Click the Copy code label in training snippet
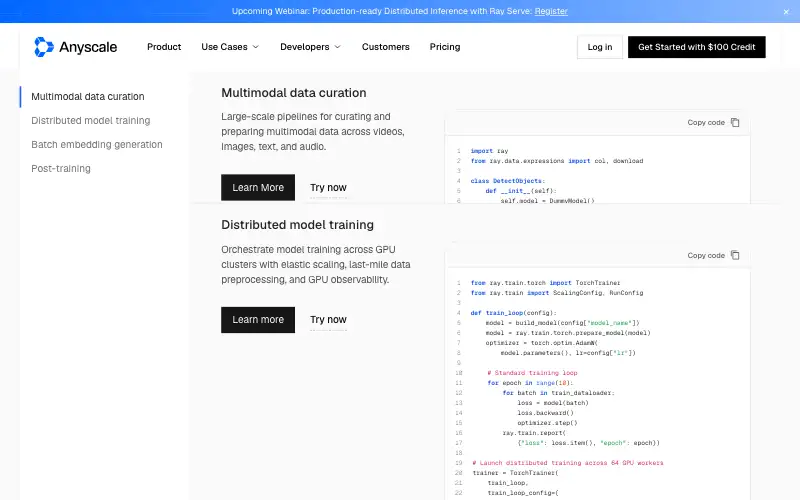 706,255
